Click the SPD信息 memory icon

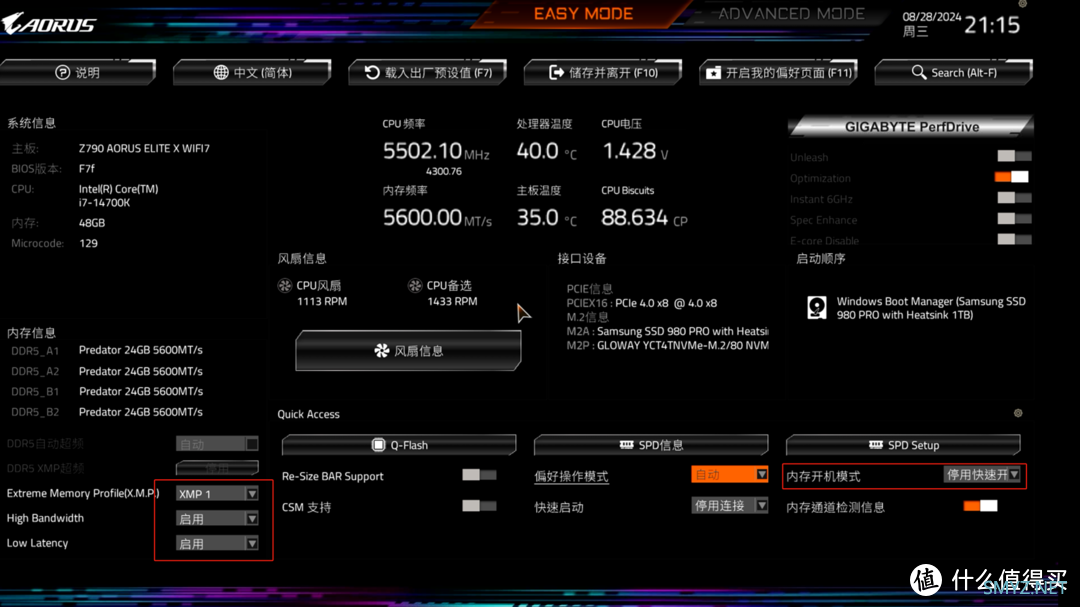point(626,445)
